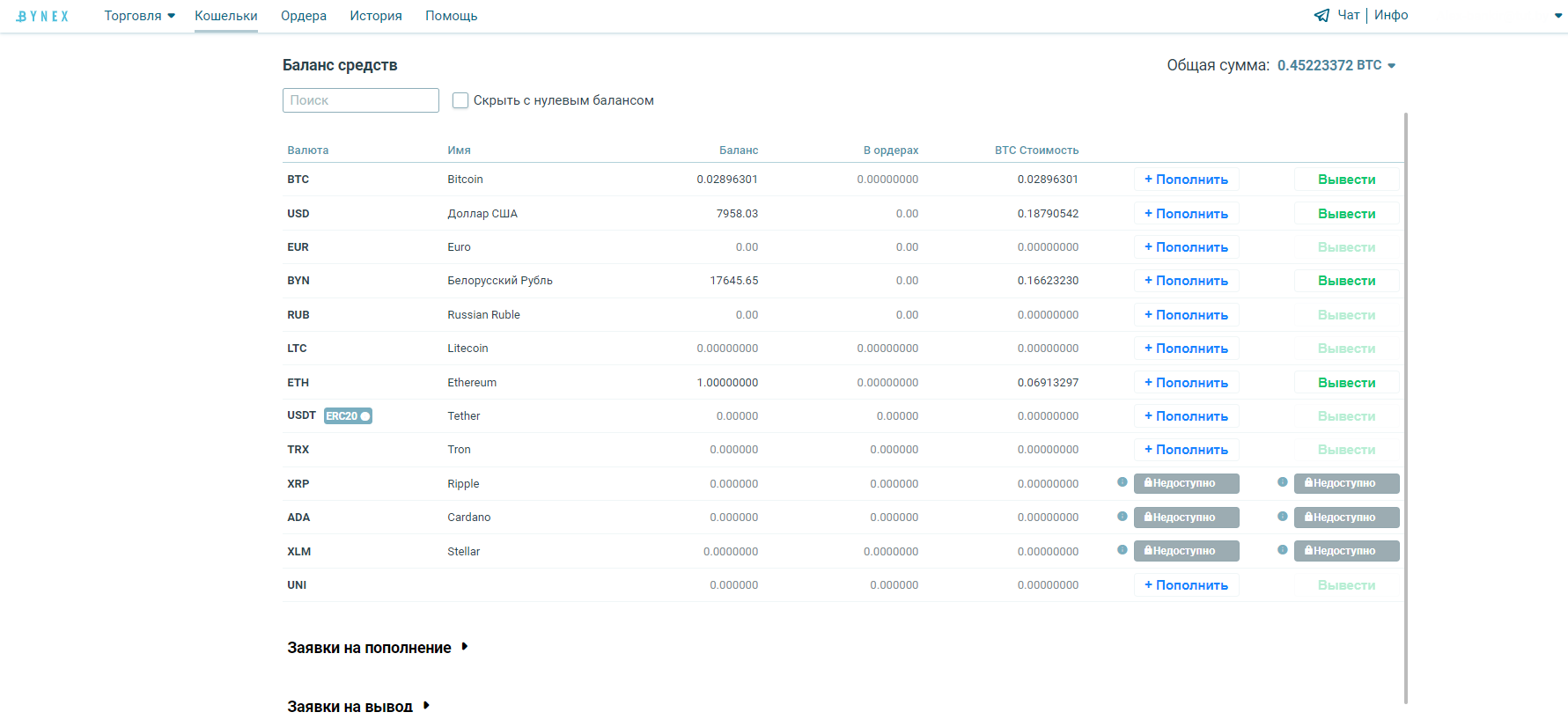Screen dimensions: 1568x727
Task: Expand Заявки на пополнение section
Action: [x=377, y=648]
